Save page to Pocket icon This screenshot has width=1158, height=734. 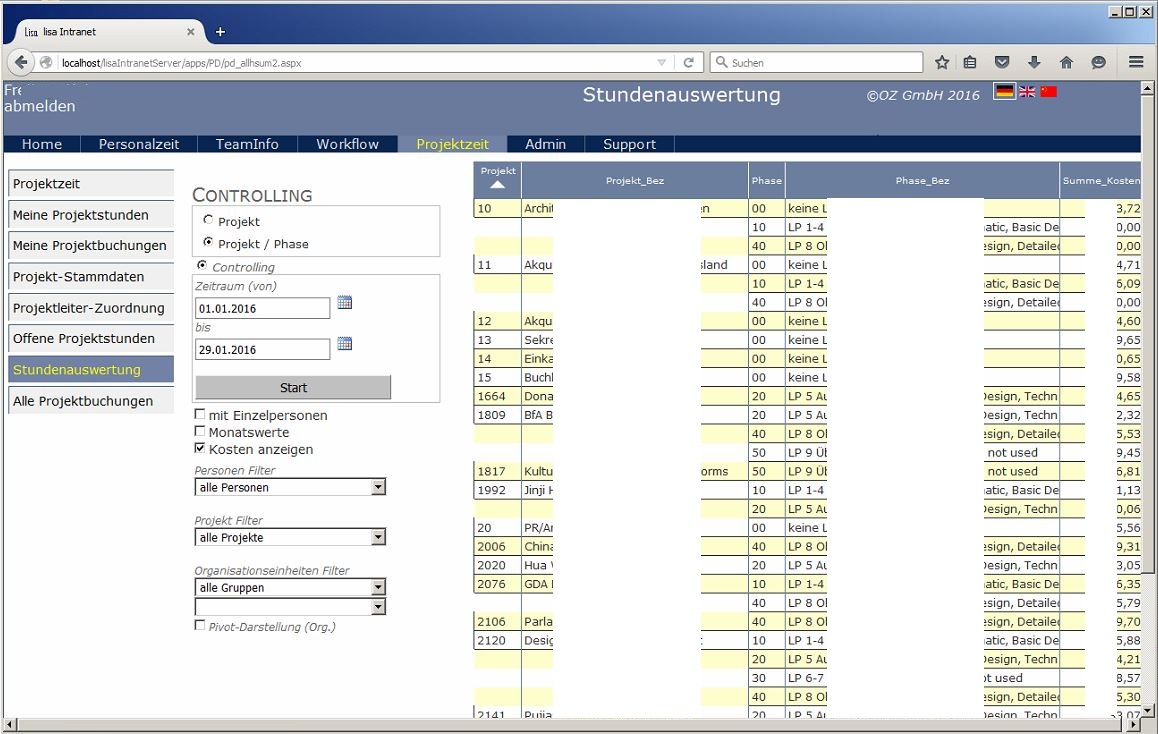[x=1002, y=63]
